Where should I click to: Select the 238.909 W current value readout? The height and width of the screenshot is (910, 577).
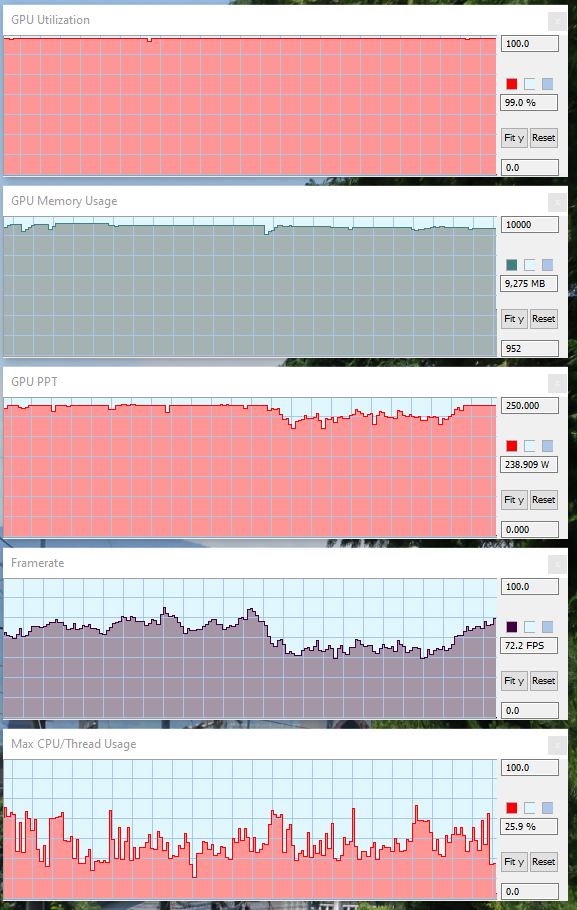(x=529, y=465)
